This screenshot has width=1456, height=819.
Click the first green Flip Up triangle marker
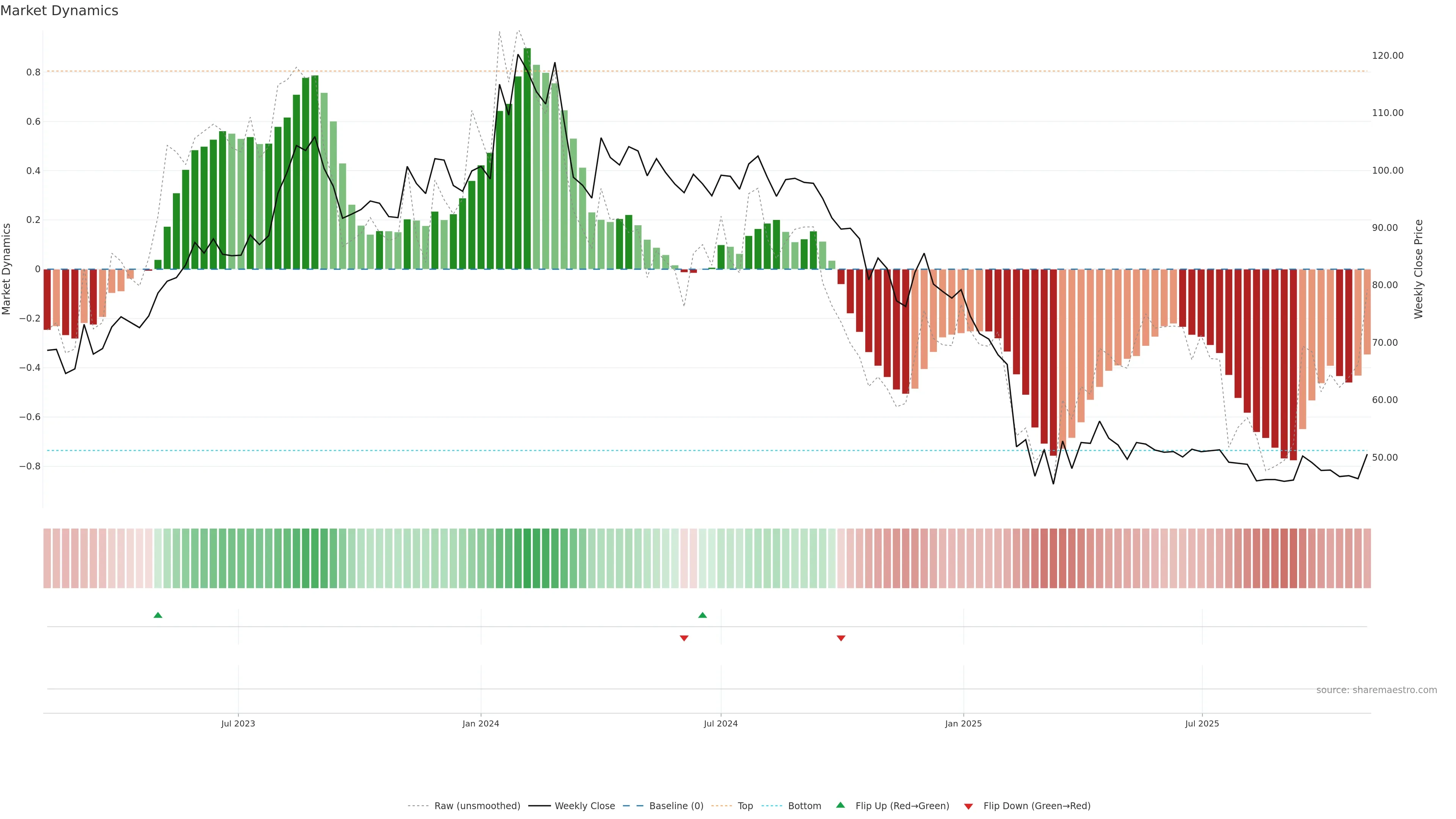(158, 615)
